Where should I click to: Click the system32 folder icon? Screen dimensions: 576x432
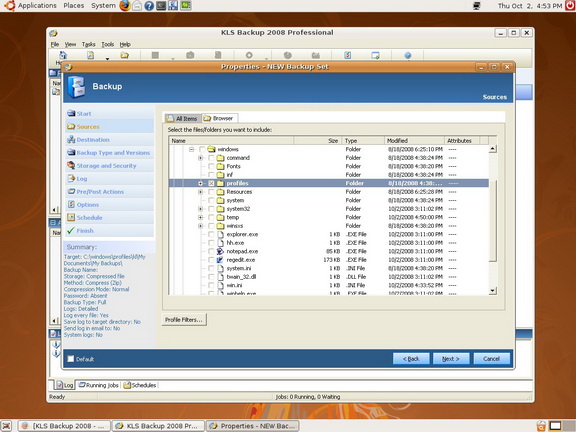(220, 209)
